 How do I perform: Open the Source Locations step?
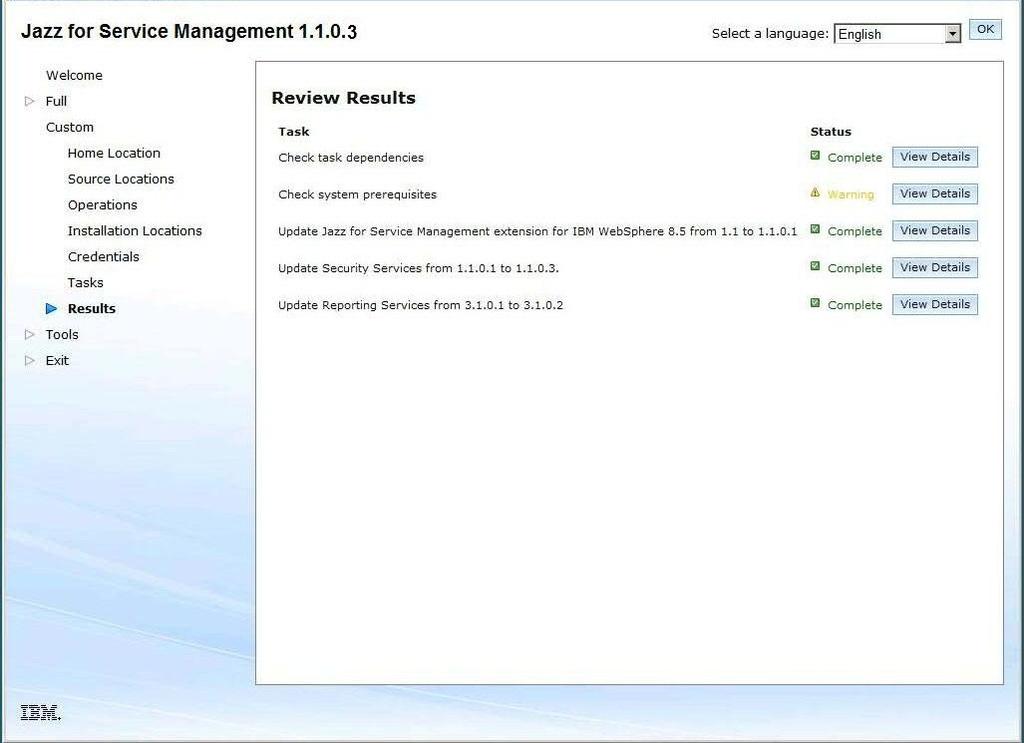[x=121, y=179]
